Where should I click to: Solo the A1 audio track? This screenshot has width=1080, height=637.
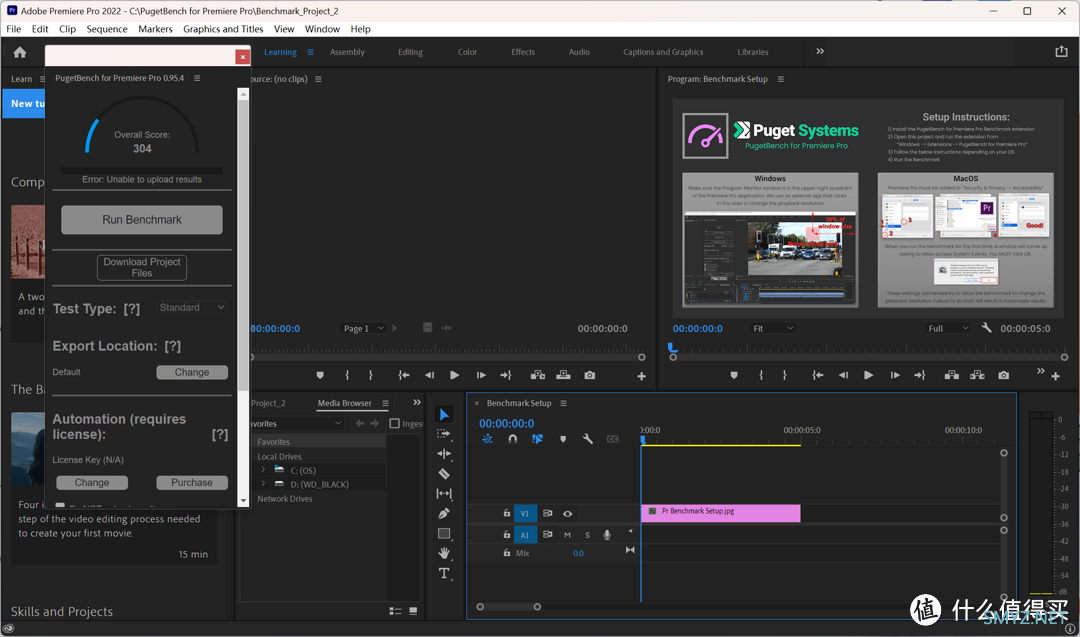coord(588,535)
